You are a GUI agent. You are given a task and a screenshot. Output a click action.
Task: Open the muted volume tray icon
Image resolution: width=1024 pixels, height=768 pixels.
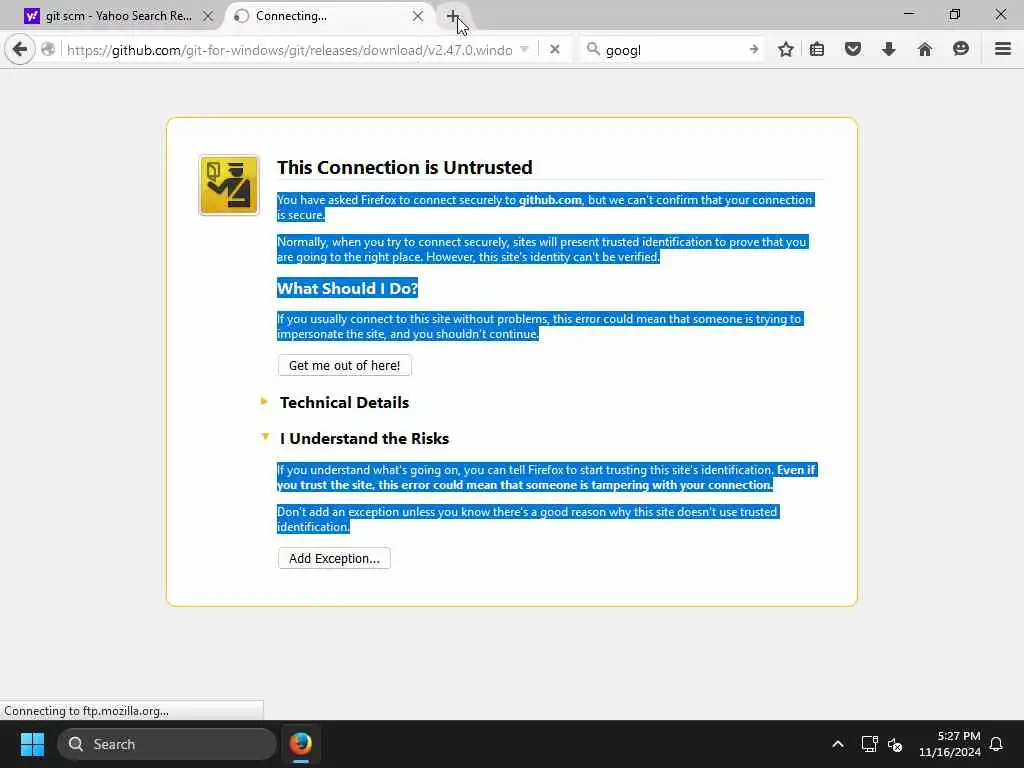click(895, 744)
